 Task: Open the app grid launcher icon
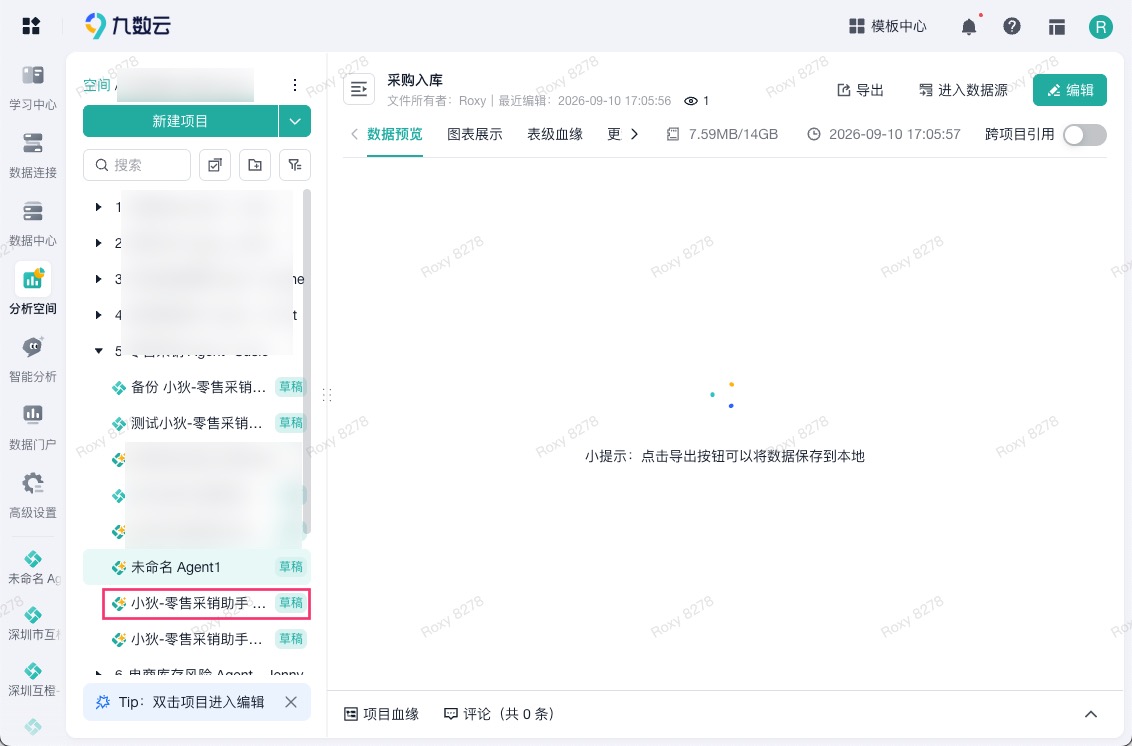tap(31, 27)
